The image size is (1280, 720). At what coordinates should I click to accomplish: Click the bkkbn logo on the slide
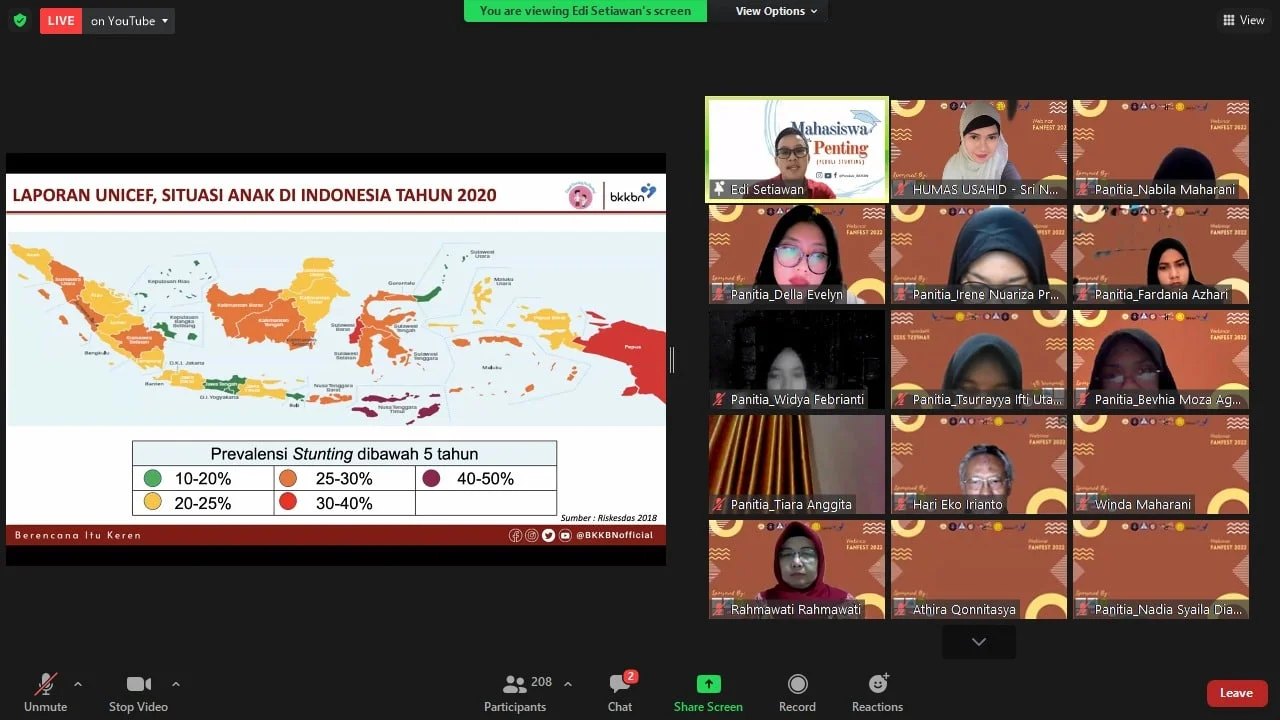coord(633,194)
